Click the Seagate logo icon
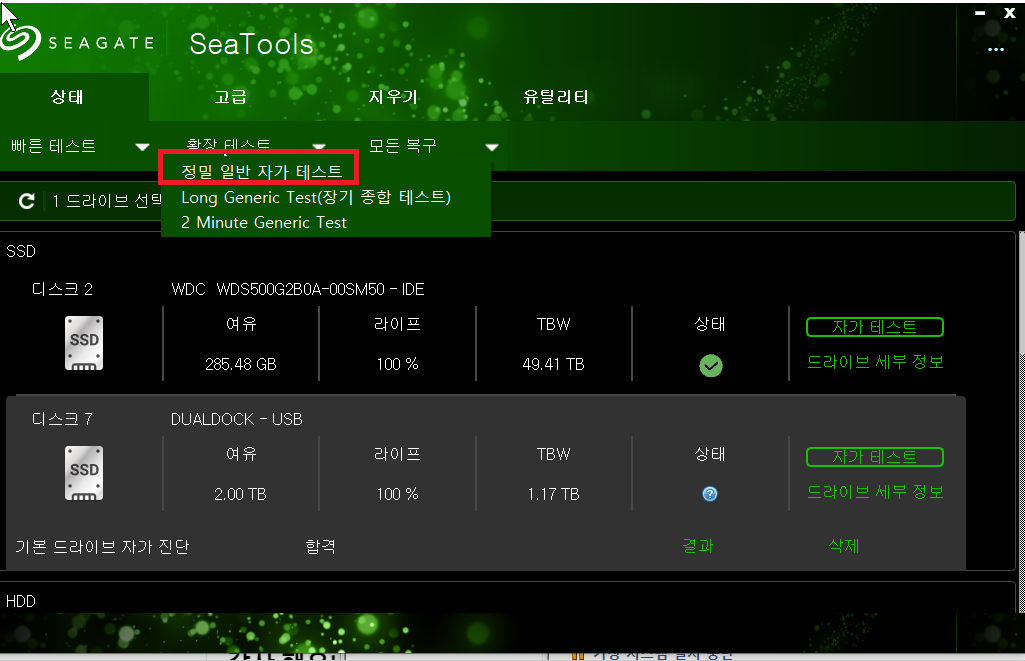This screenshot has height=661, width=1025. point(20,43)
